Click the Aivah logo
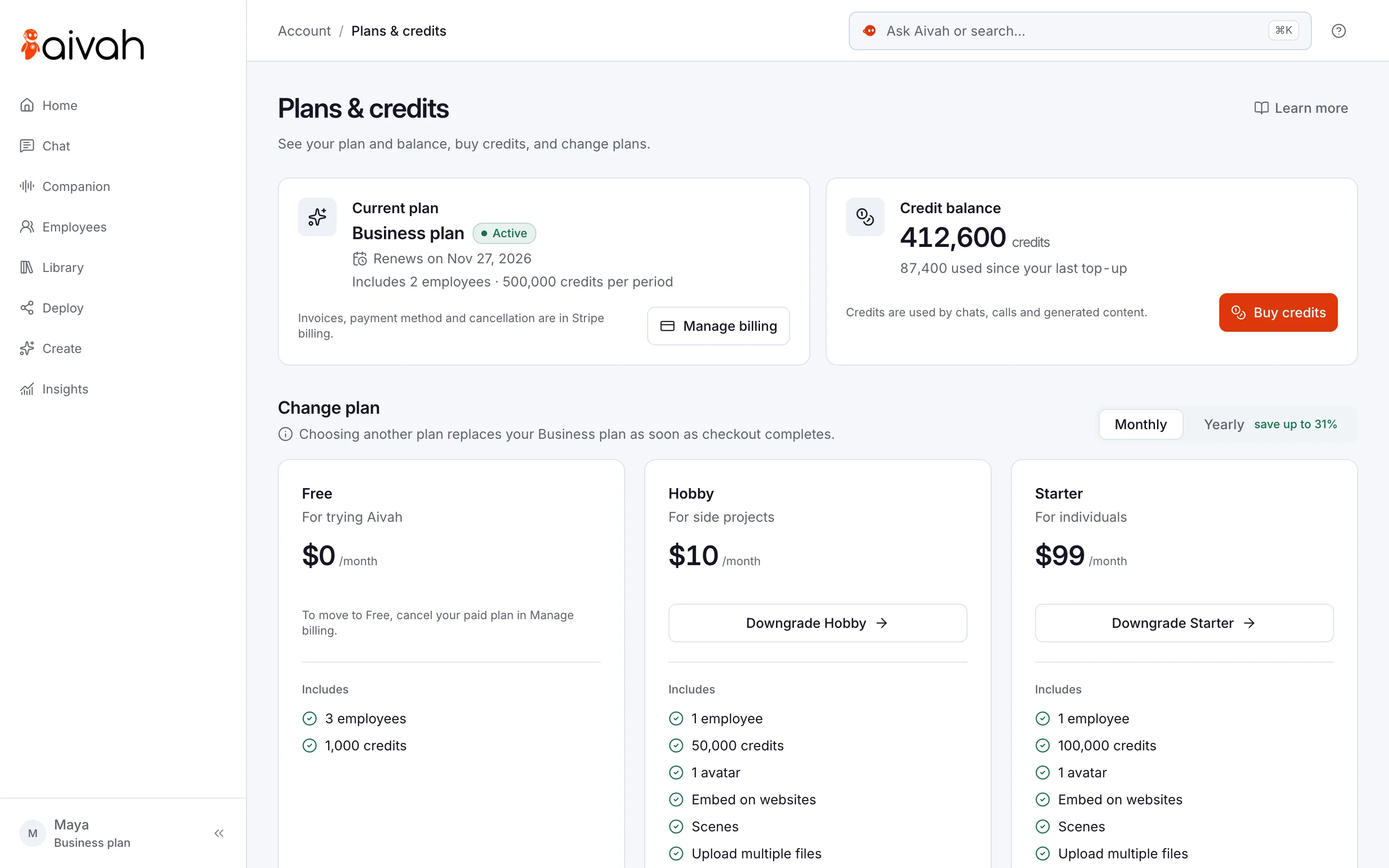The image size is (1389, 868). [x=82, y=45]
